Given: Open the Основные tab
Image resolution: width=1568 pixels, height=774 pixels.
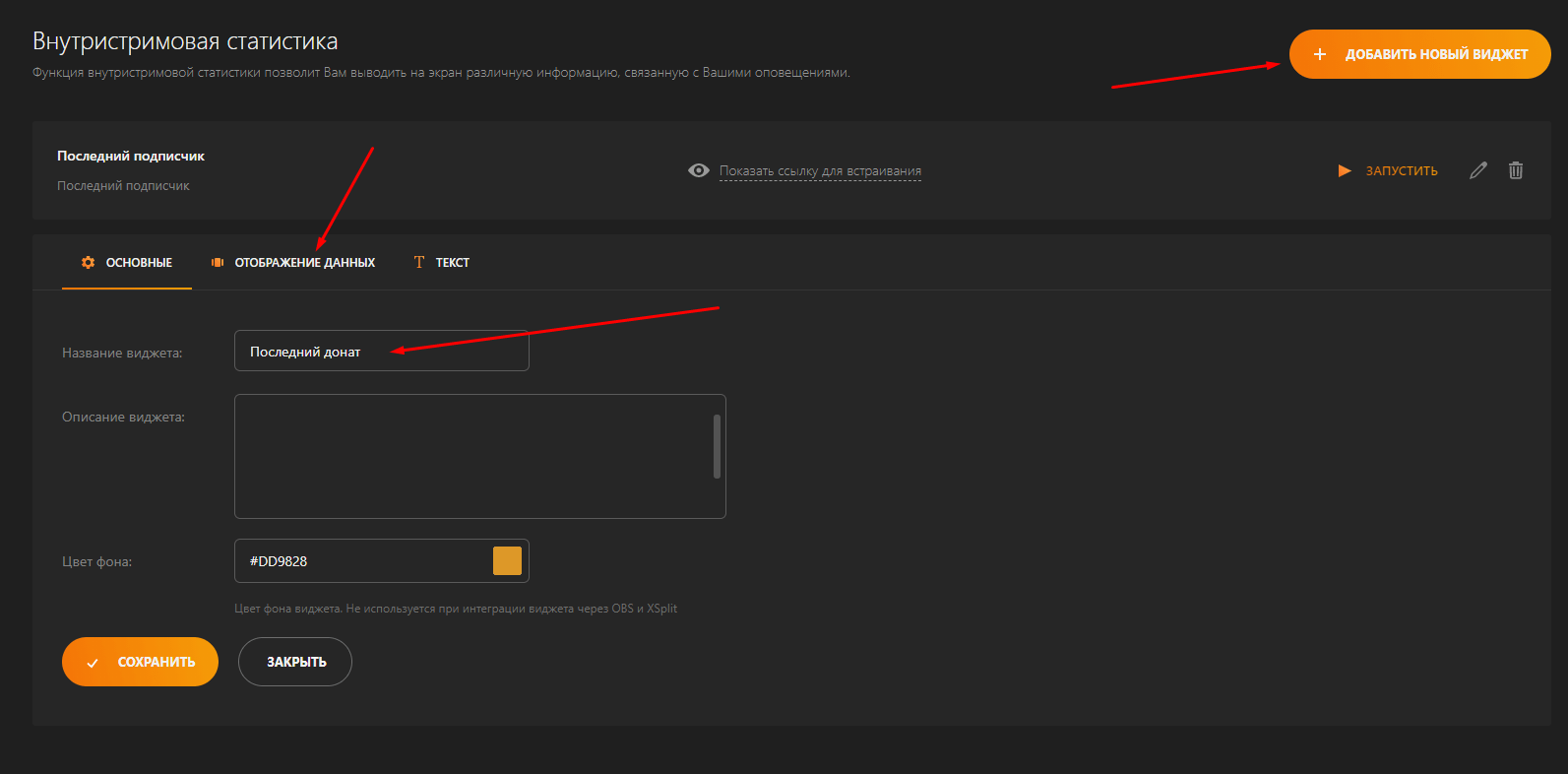Looking at the screenshot, I should click(127, 263).
